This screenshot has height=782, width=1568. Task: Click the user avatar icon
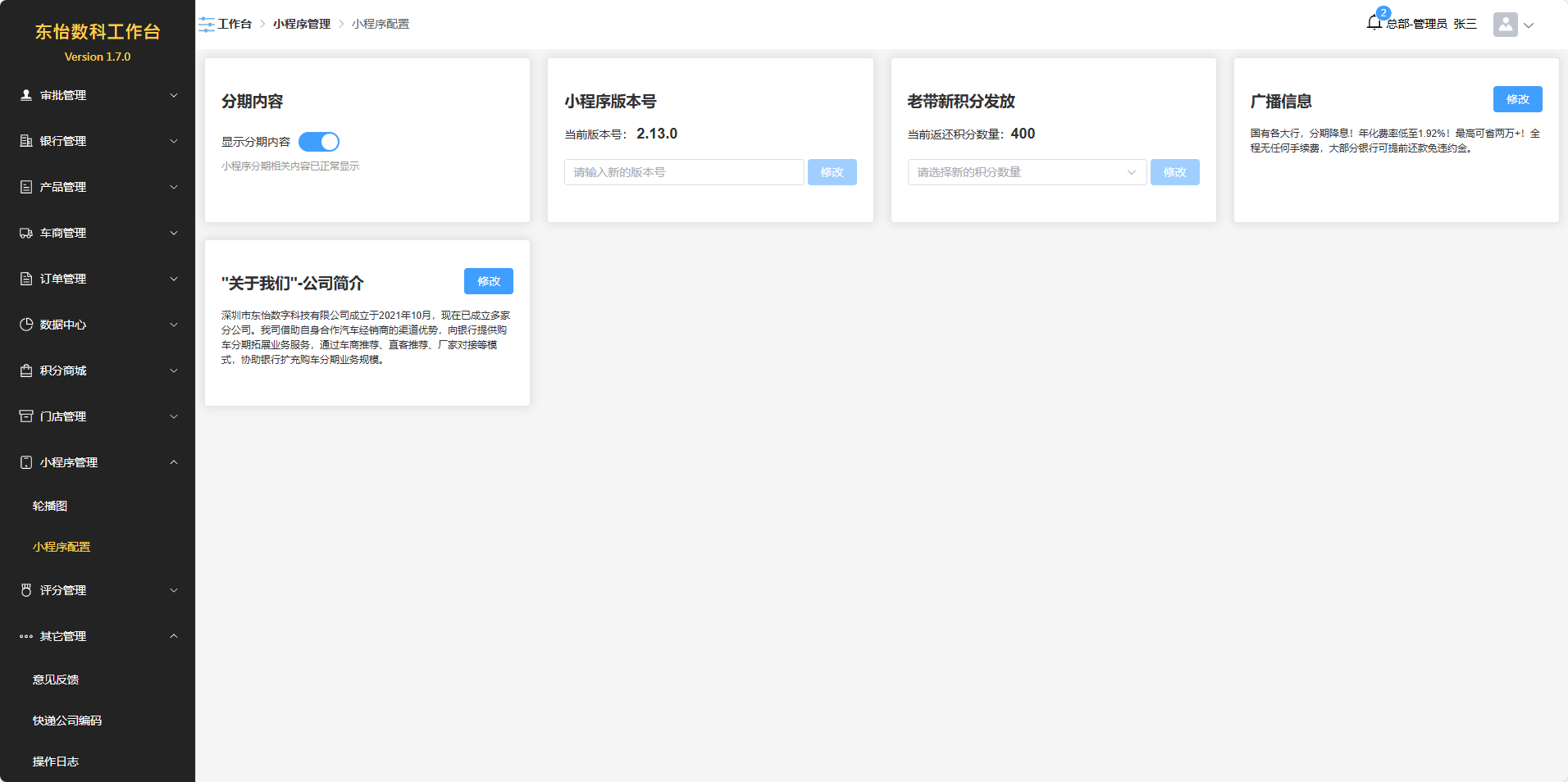pos(1505,25)
